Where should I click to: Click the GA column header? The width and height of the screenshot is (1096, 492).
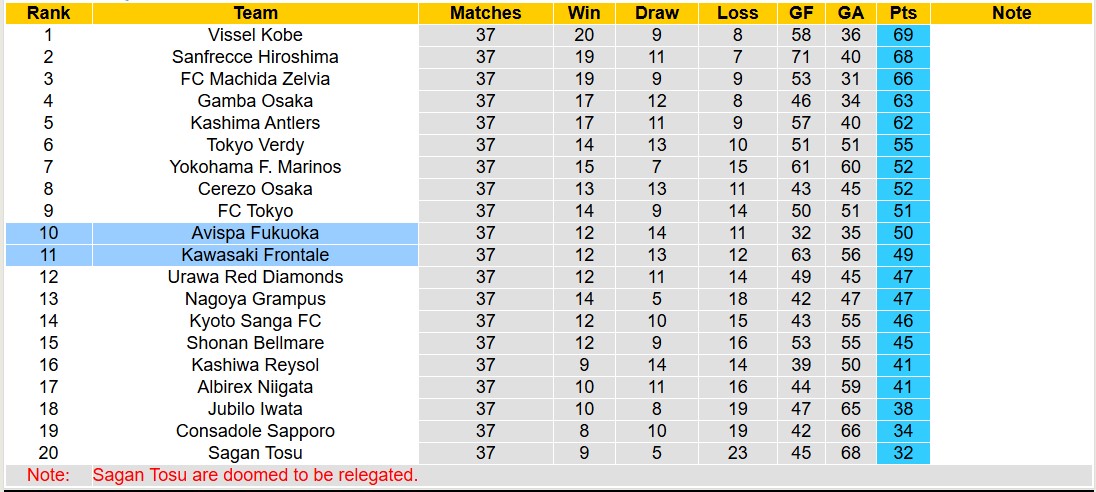(x=851, y=13)
